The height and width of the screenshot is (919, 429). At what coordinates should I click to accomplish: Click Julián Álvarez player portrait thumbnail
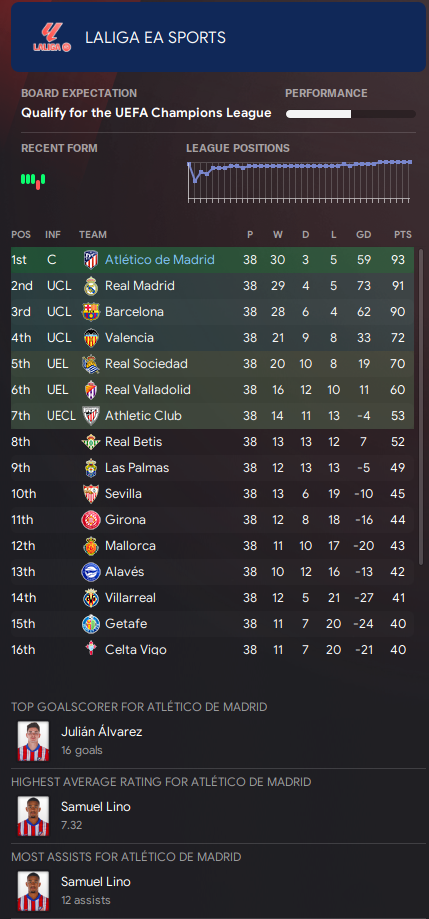pos(33,741)
